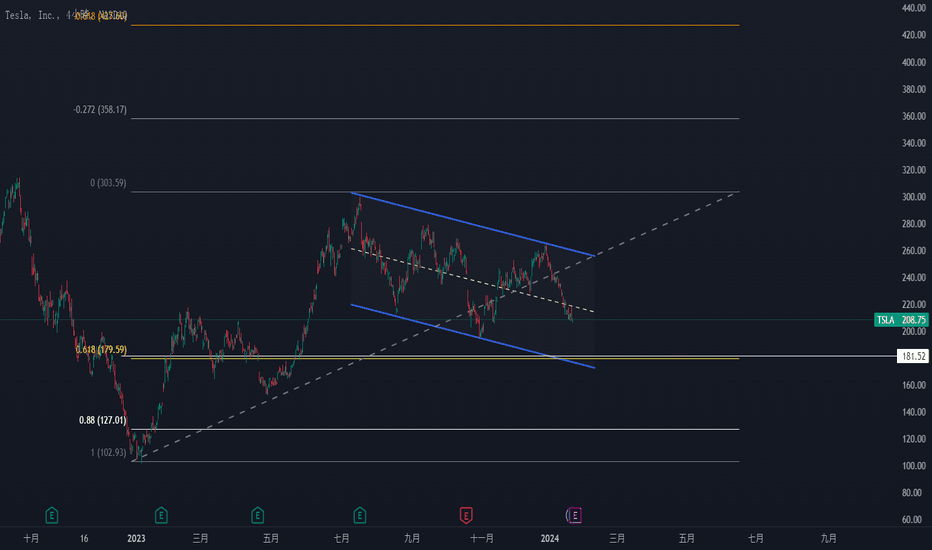Screen dimensions: 932x550
Task: Select the 0.618 (179.59) Fibonacci label
Action: 101,349
